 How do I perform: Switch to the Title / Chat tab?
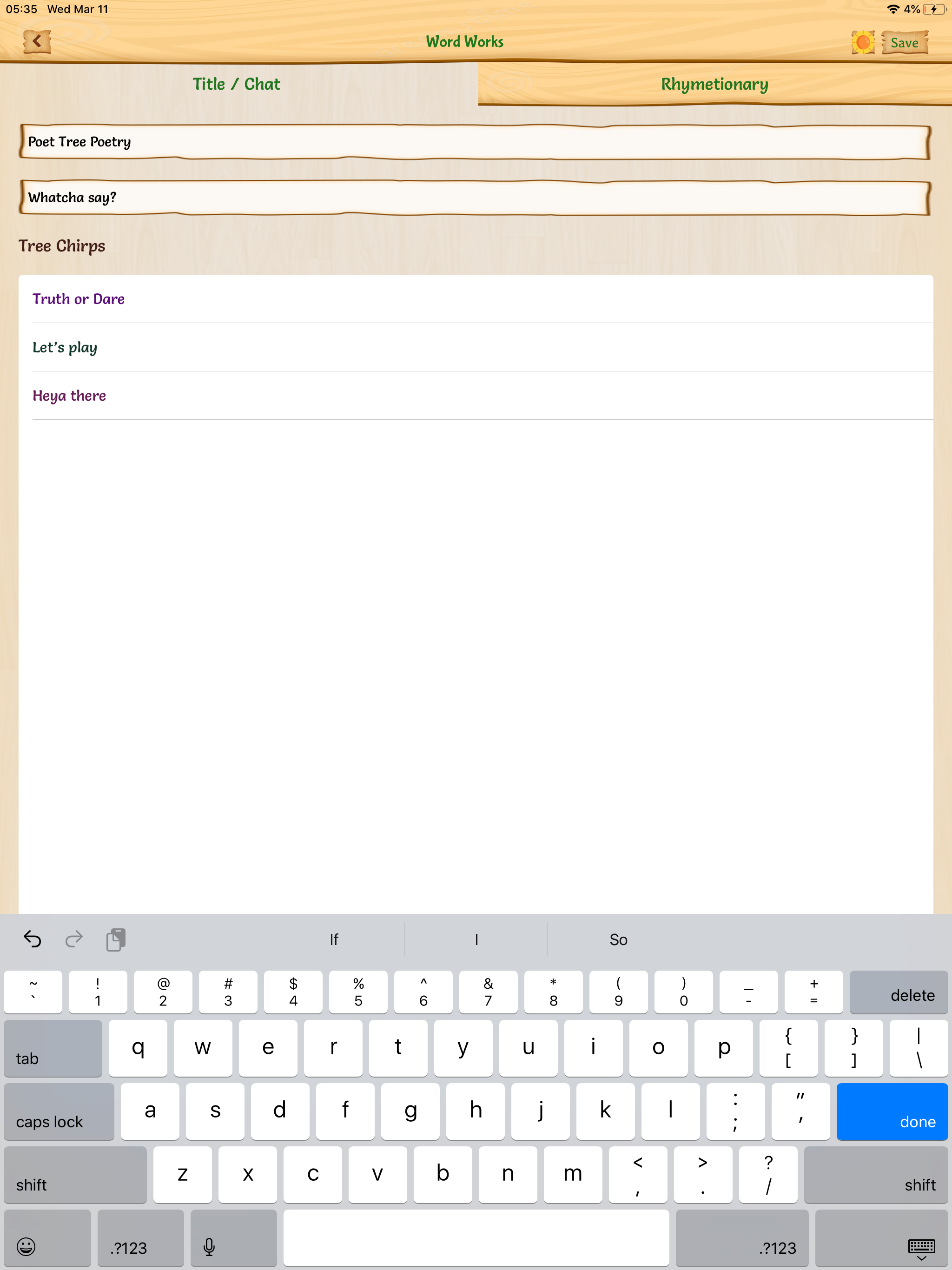(x=237, y=84)
